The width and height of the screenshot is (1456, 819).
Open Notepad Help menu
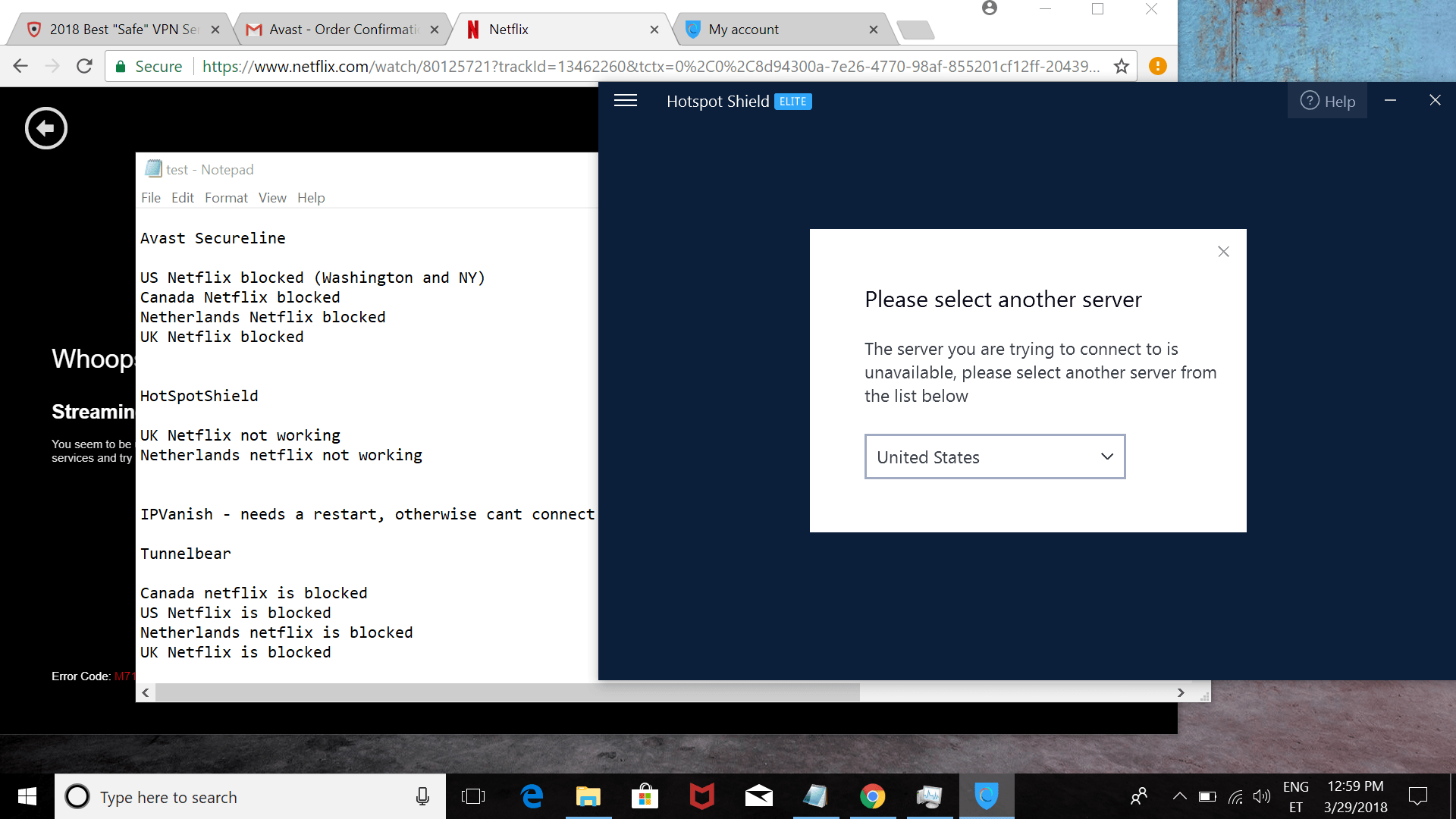point(311,198)
